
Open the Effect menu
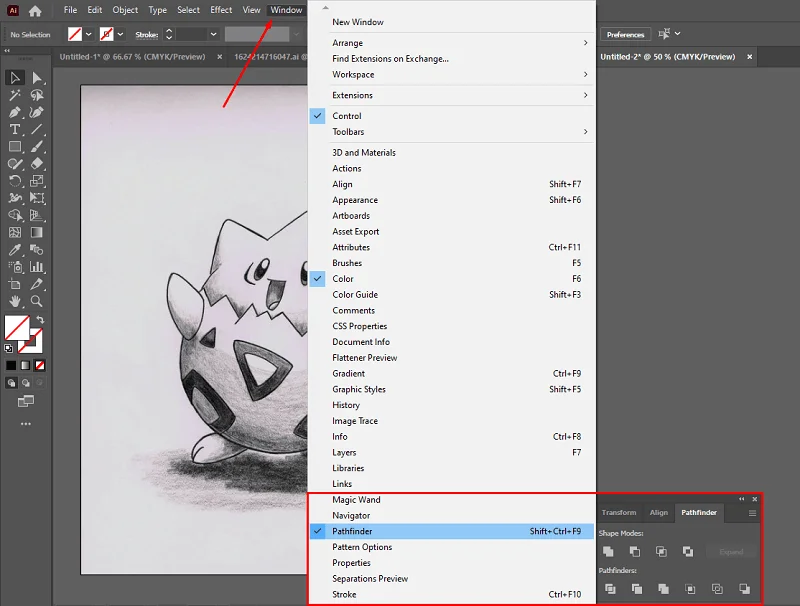[x=221, y=10]
